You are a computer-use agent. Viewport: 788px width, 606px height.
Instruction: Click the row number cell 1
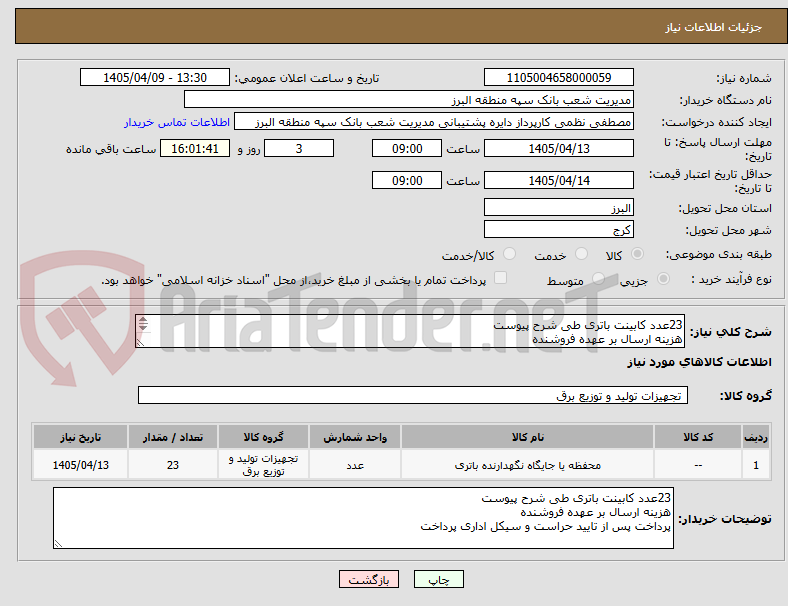[x=755, y=465]
